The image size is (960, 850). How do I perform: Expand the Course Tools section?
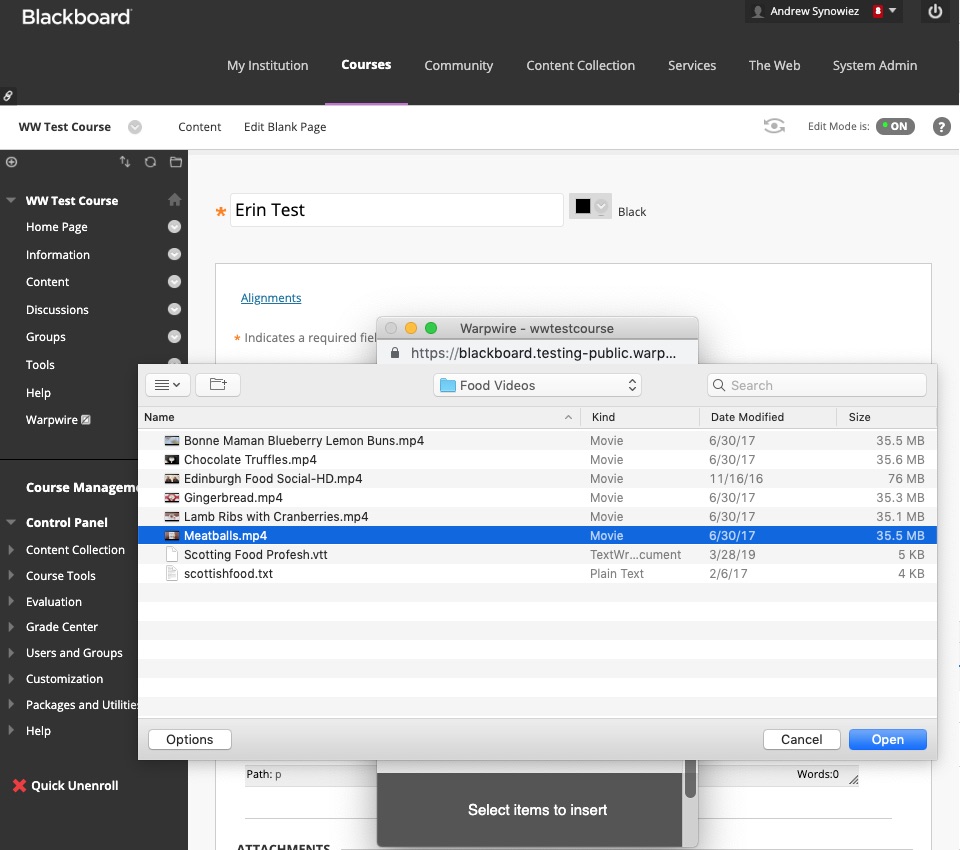tap(10, 575)
